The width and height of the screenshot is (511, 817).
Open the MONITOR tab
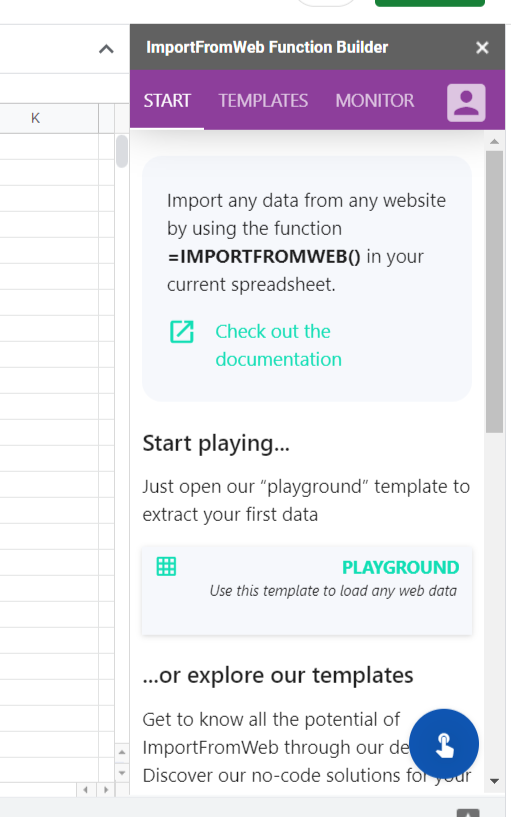point(375,101)
